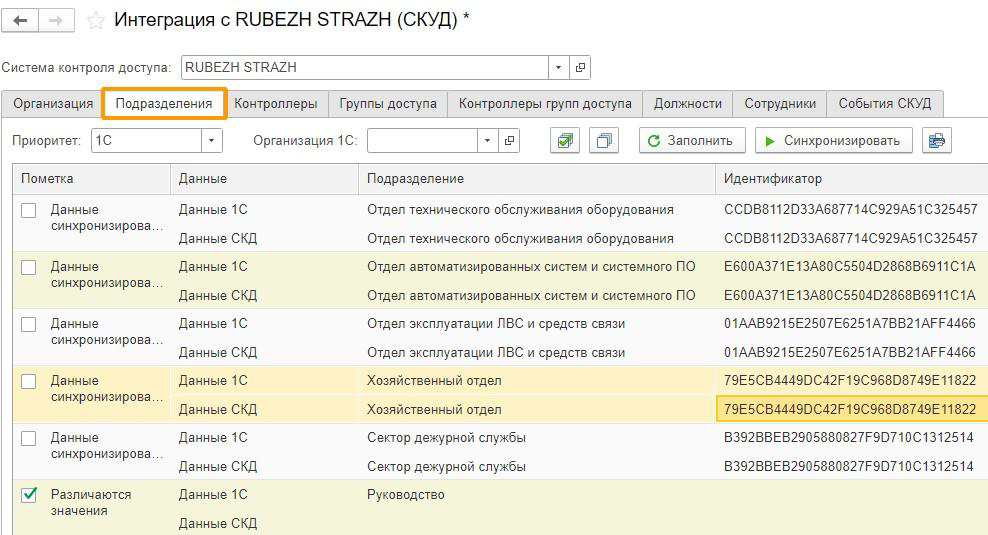Image resolution: width=988 pixels, height=535 pixels.
Task: Click the uncheck all marks icon
Action: 604,141
